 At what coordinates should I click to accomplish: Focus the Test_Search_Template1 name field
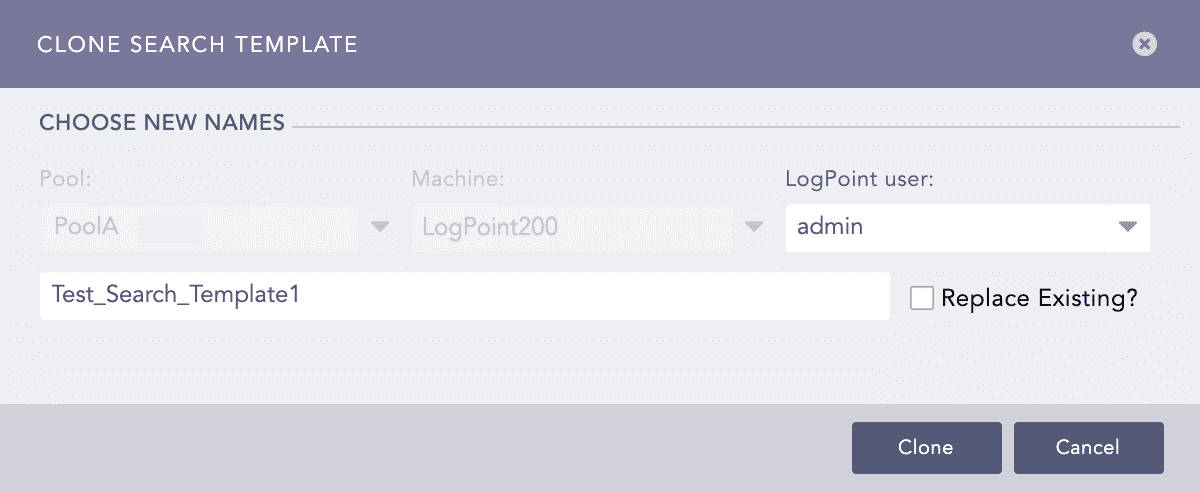tap(464, 296)
